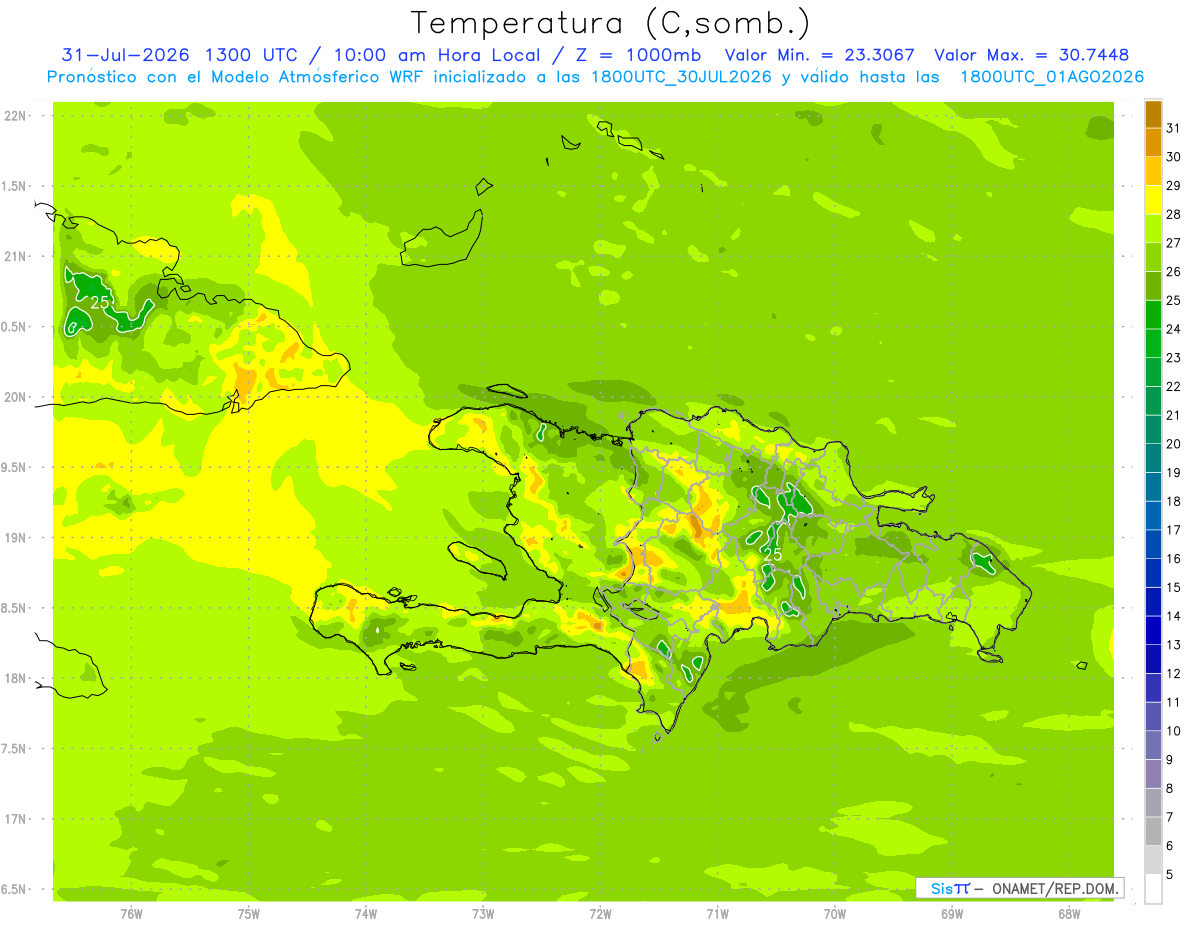This screenshot has width=1200, height=927.
Task: Click the swatch between 16 and 17
Action: click(x=1153, y=544)
